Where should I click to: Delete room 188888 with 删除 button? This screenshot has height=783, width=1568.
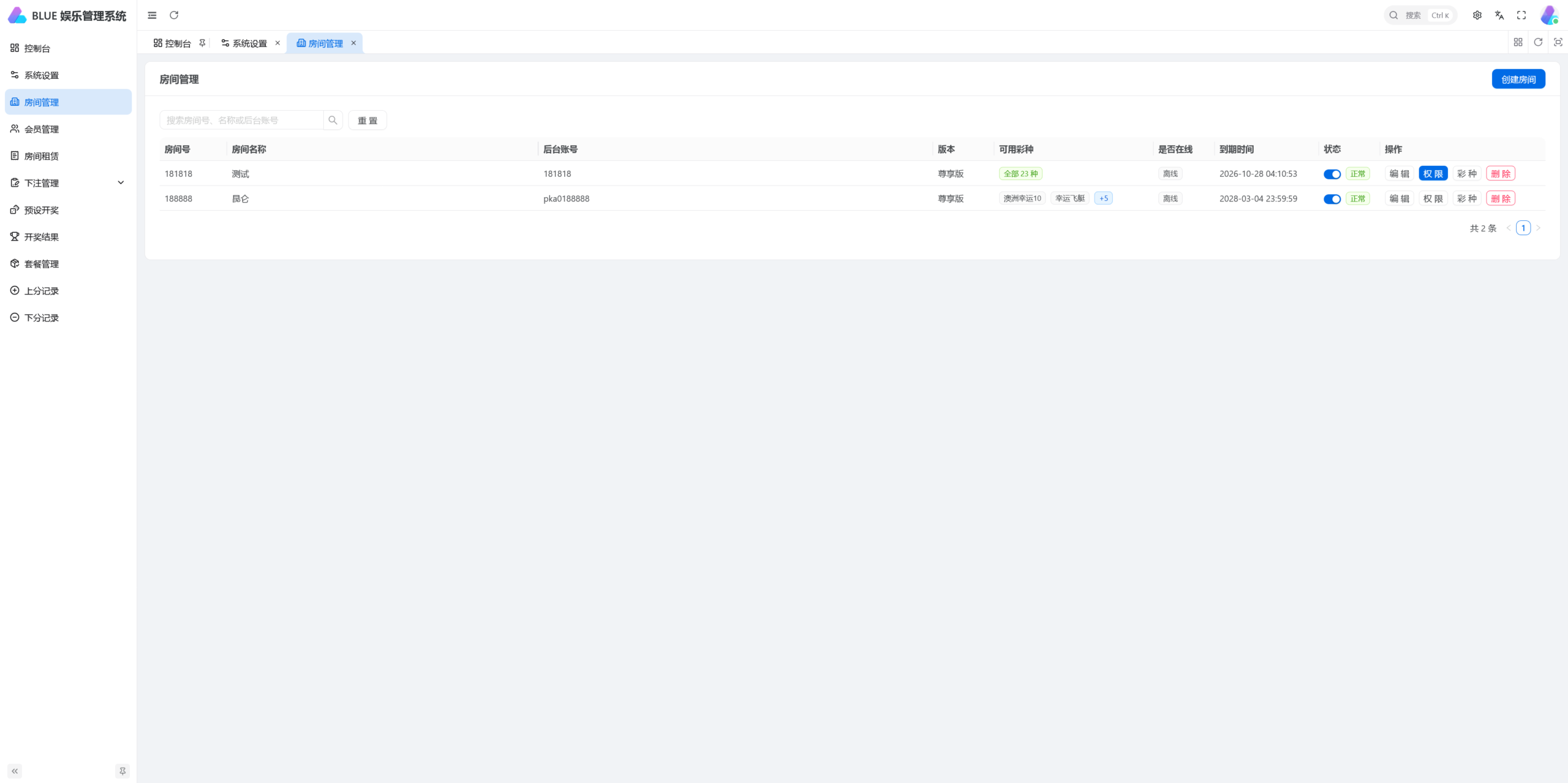click(1501, 198)
